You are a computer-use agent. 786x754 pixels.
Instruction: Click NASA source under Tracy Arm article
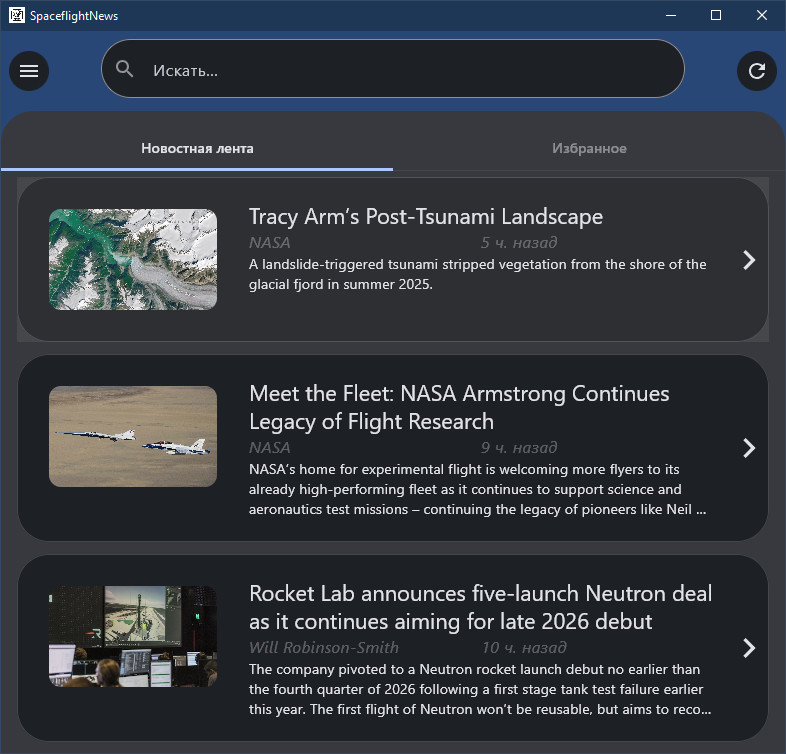(270, 243)
